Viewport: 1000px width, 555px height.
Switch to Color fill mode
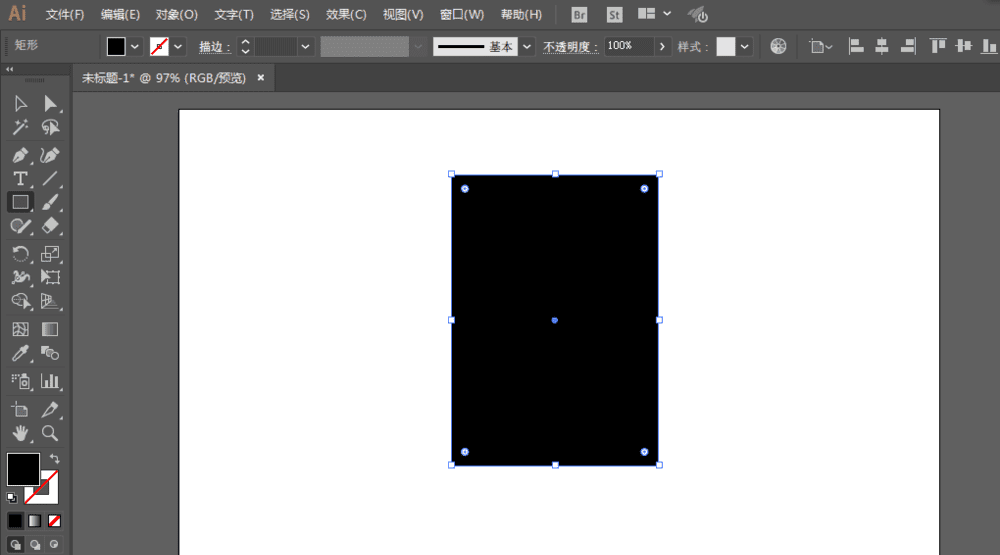pyautogui.click(x=15, y=521)
